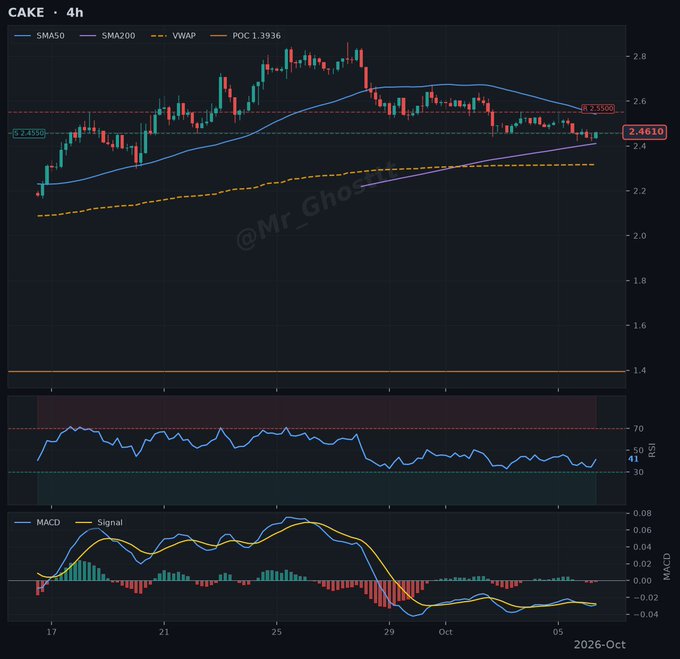This screenshot has width=680, height=659.
Task: Click the 1.6 price axis label
Action: (640, 326)
